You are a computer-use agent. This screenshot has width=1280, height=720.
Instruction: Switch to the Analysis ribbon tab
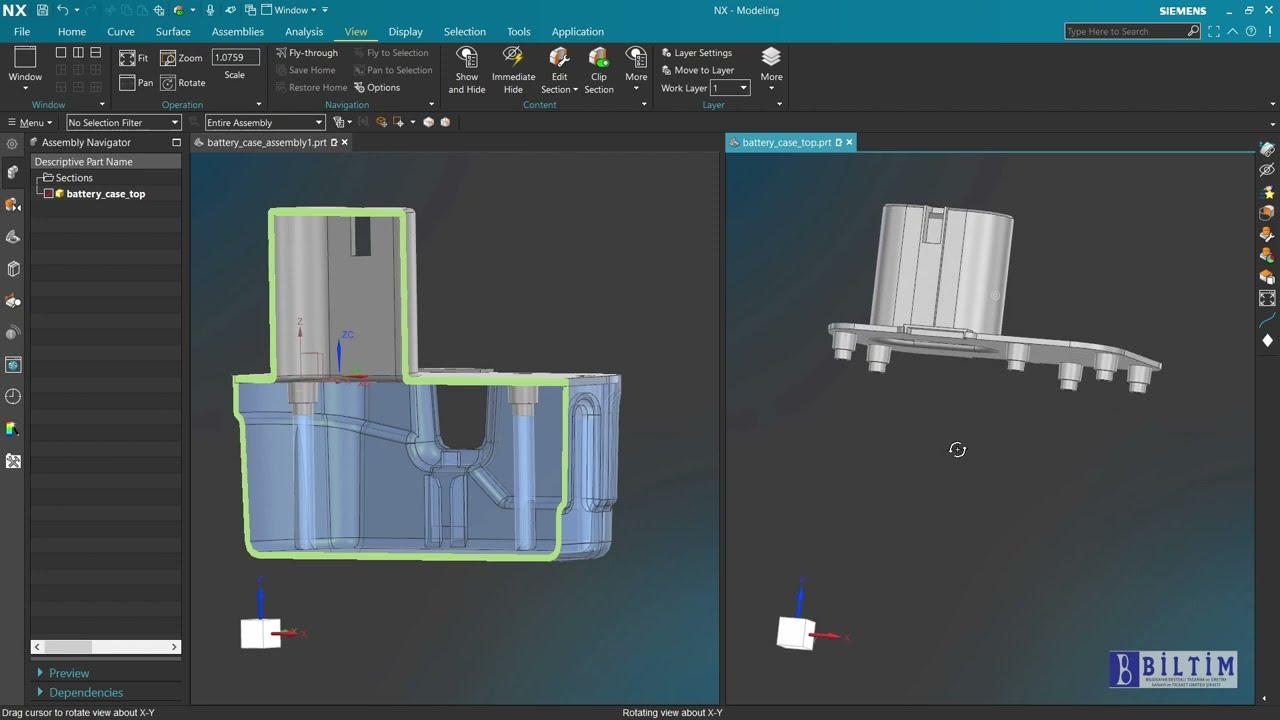[304, 31]
